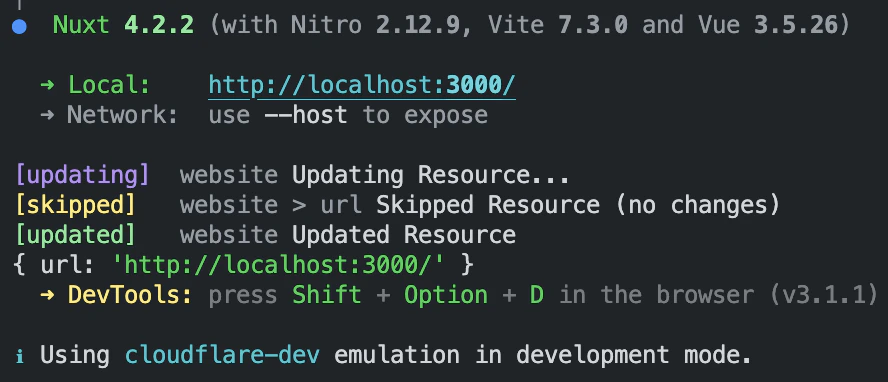Open the http://localhost:3000/ Local link
Viewport: 888px width, 382px height.
362,85
